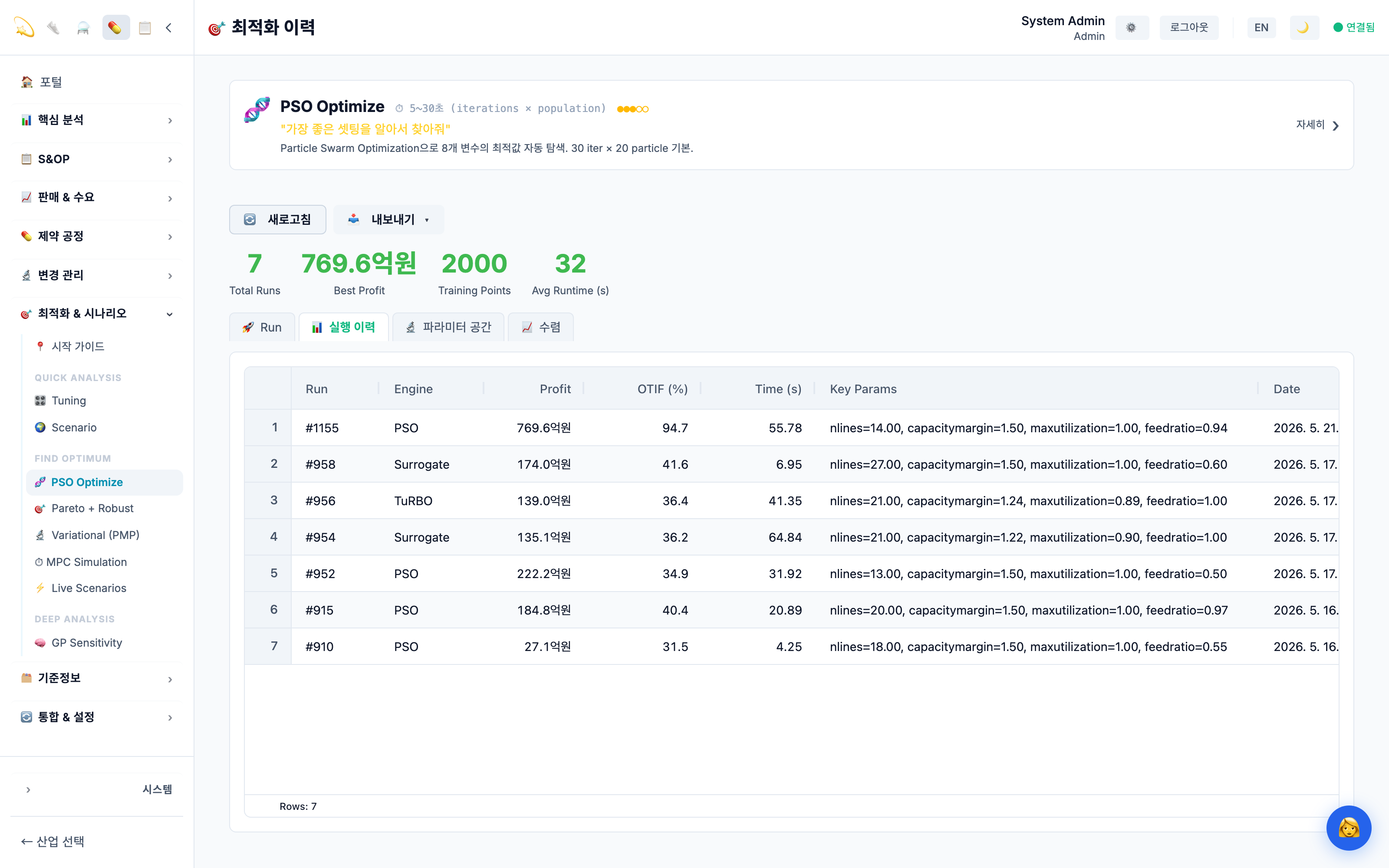
Task: Select the sneaker industry icon
Action: point(53,27)
